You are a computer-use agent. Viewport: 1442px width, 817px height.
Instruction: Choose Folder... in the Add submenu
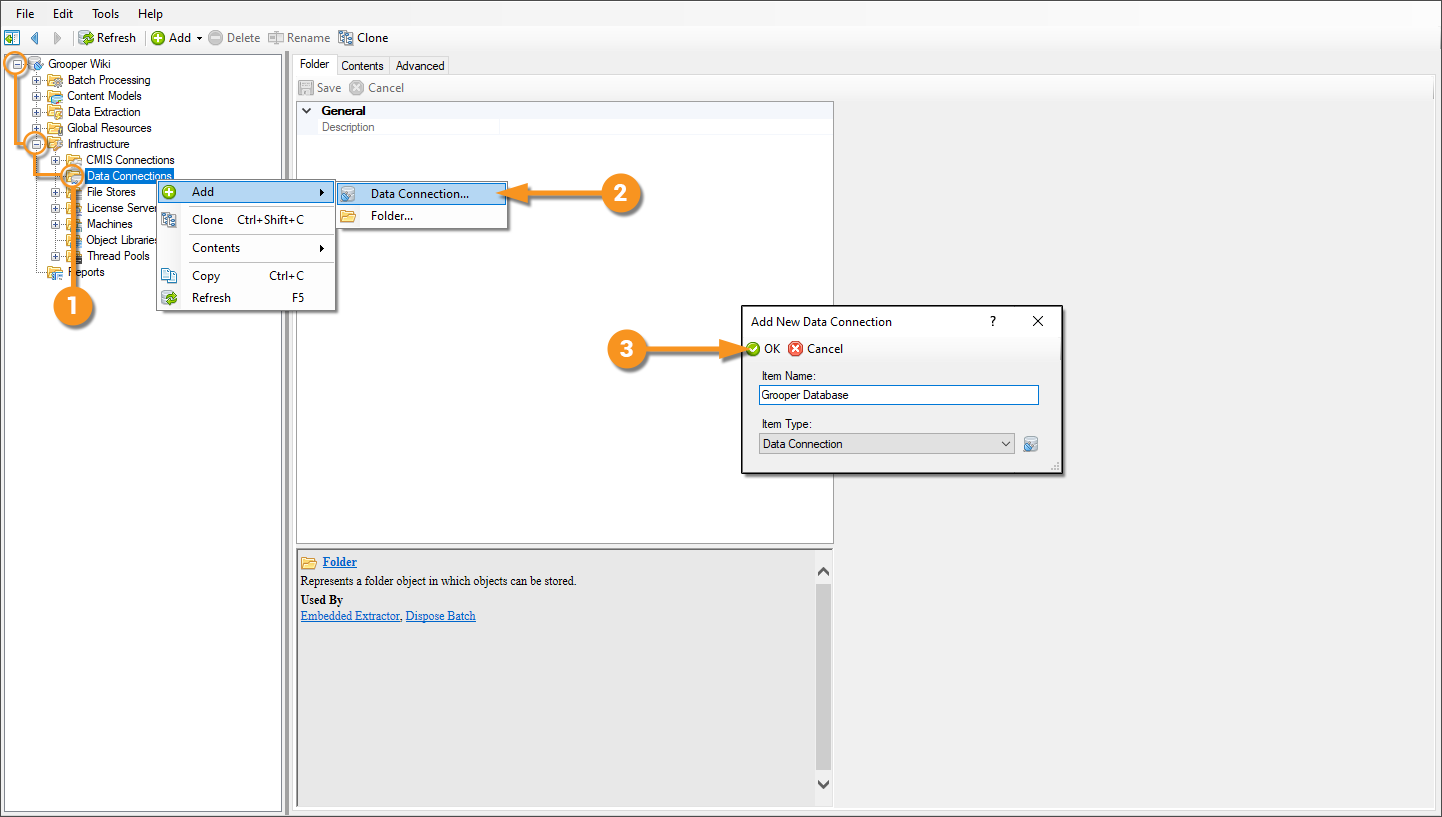coord(422,216)
